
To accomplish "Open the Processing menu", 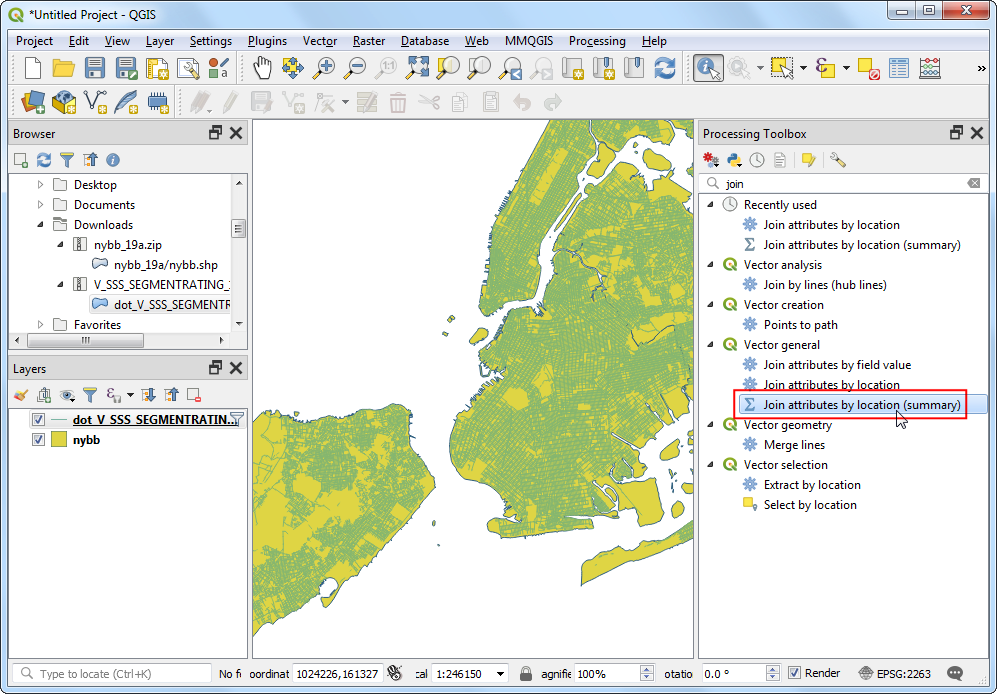I will click(597, 41).
